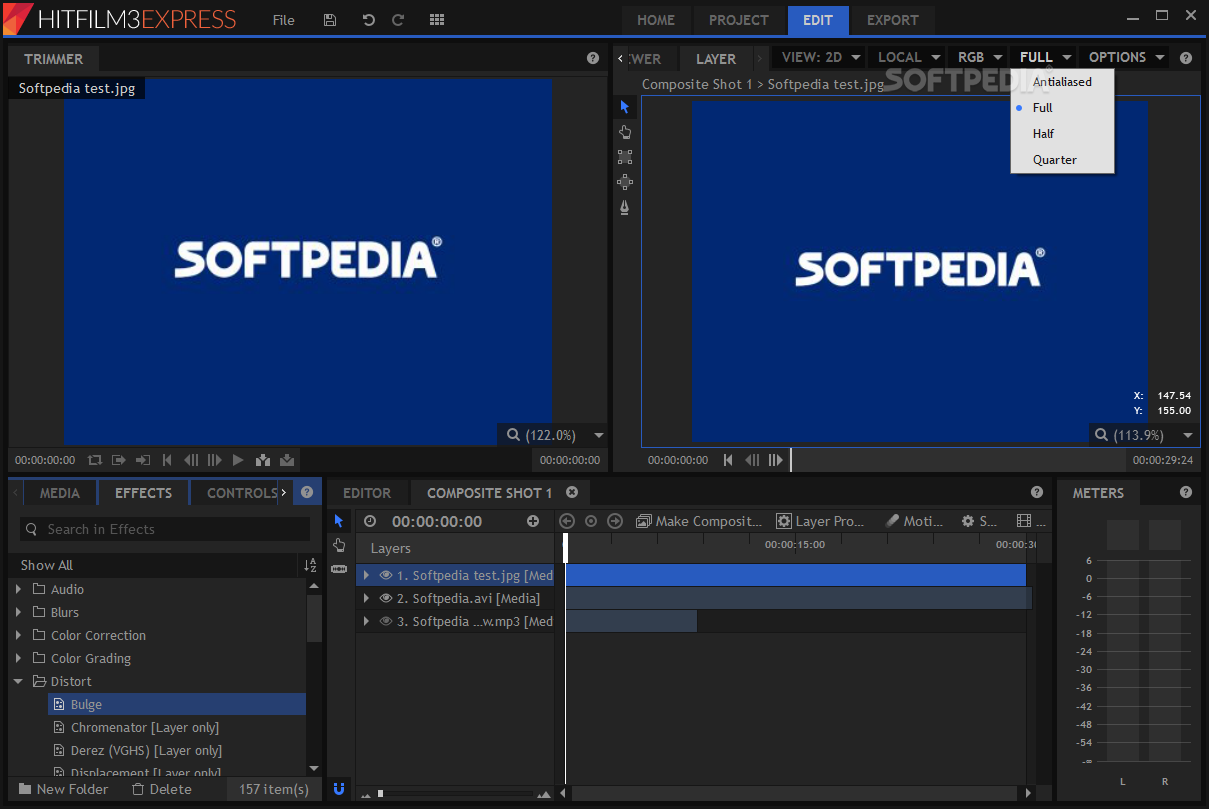This screenshot has height=809, width=1209.
Task: Click the Search in Effects field
Action: (166, 529)
